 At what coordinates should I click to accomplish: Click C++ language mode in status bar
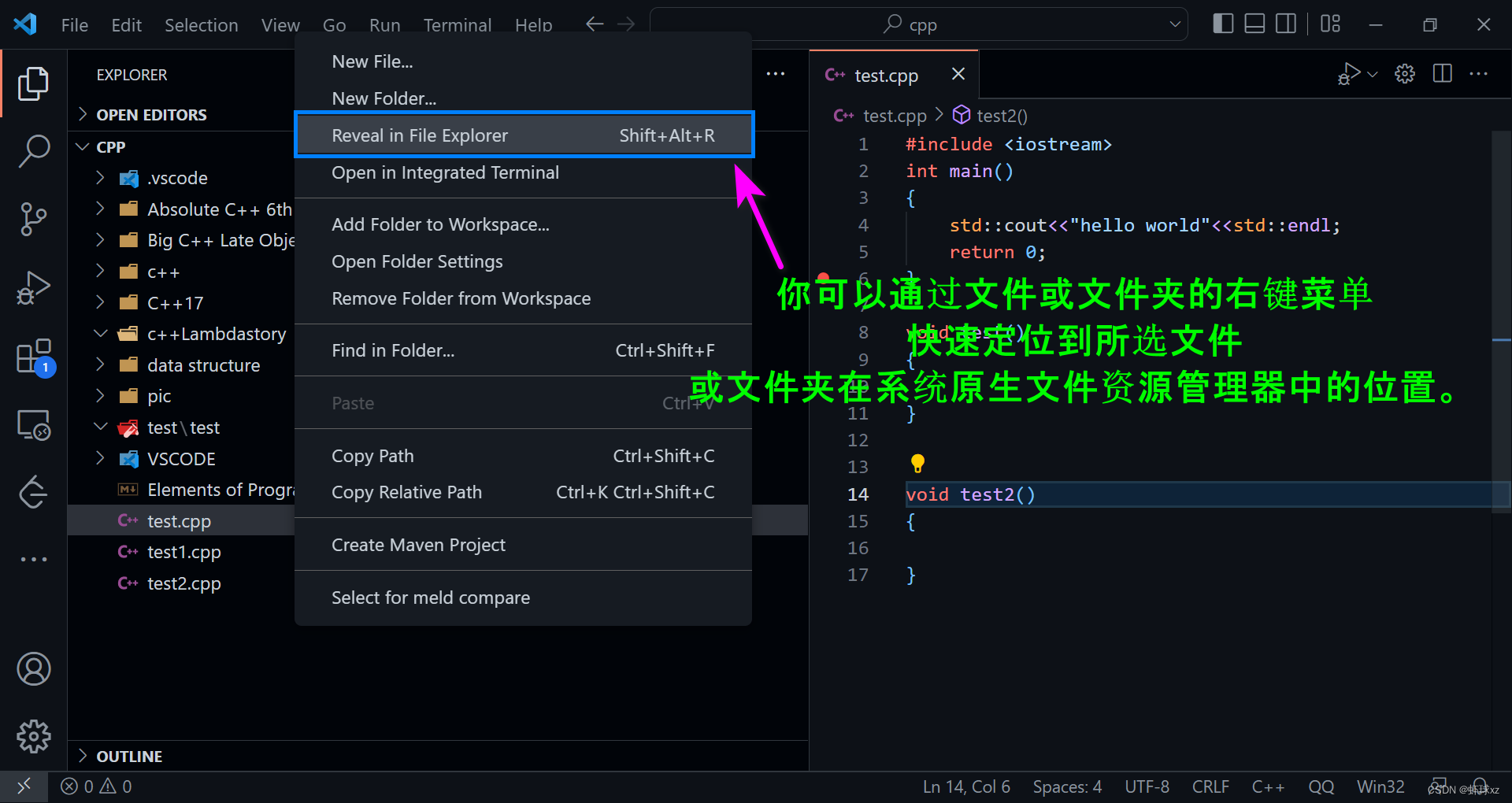tap(1268, 786)
